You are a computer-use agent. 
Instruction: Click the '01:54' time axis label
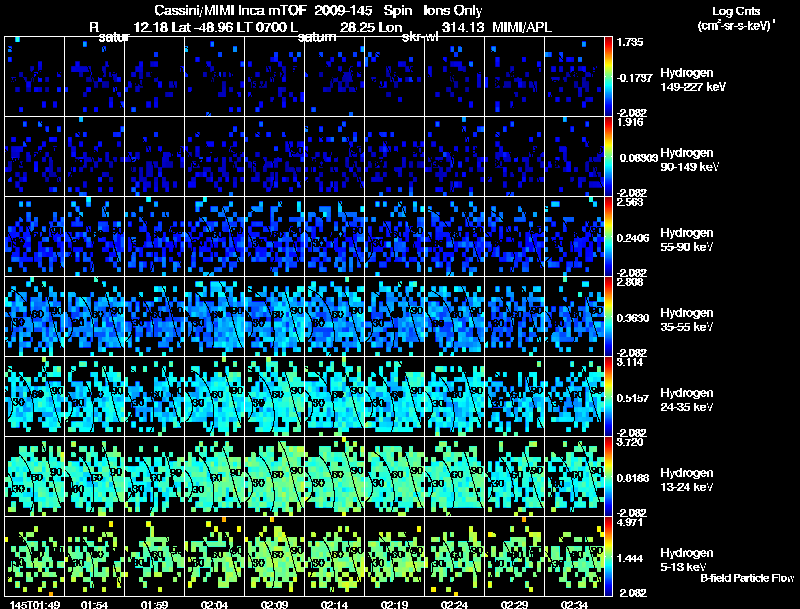pos(94,605)
